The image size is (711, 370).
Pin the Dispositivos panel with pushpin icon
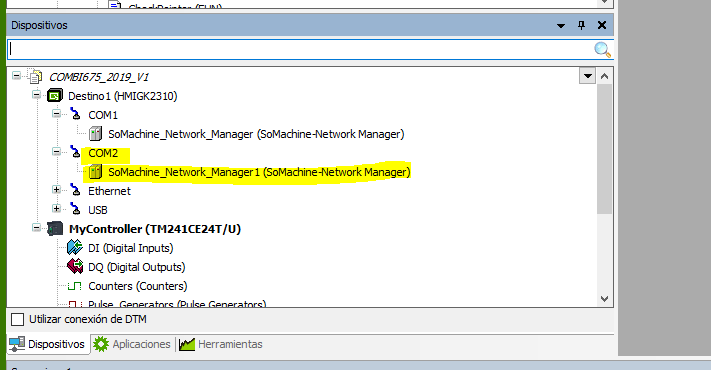click(581, 25)
